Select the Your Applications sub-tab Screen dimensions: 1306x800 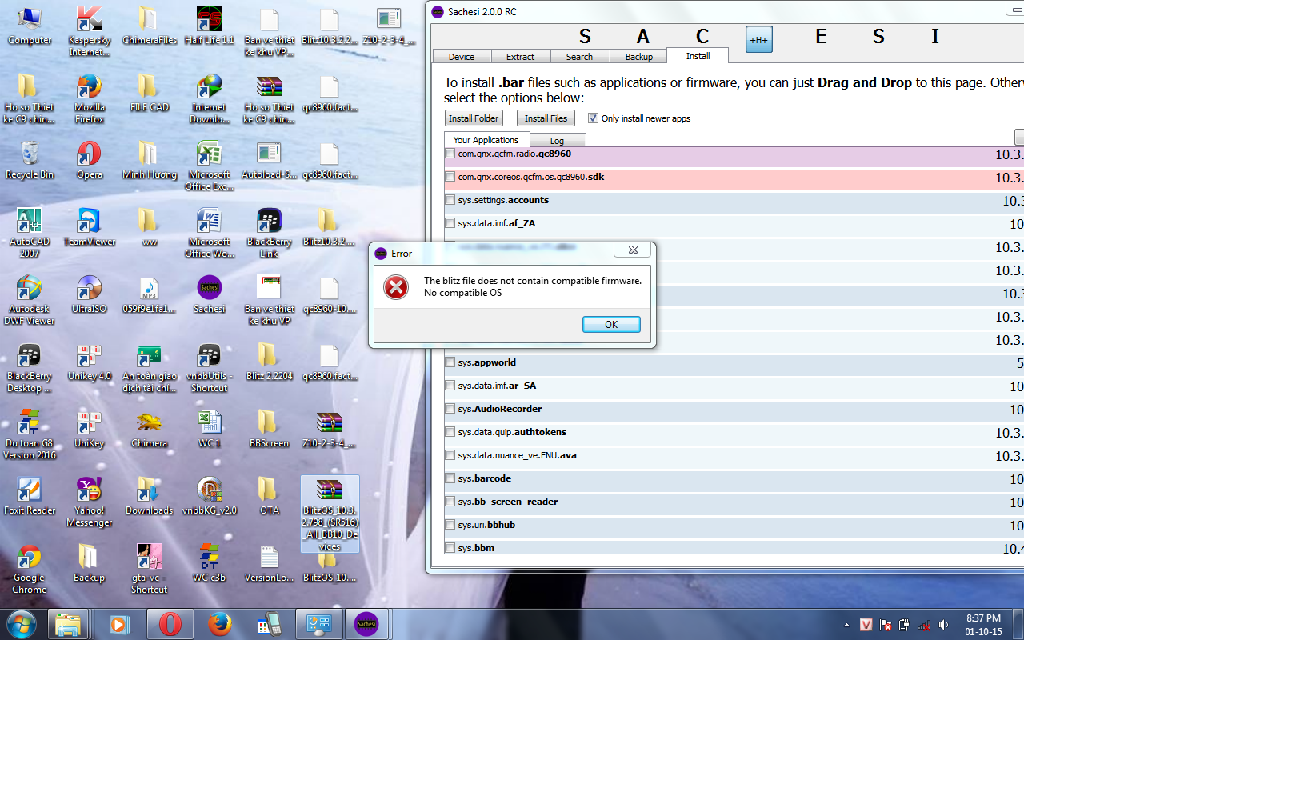coord(486,140)
